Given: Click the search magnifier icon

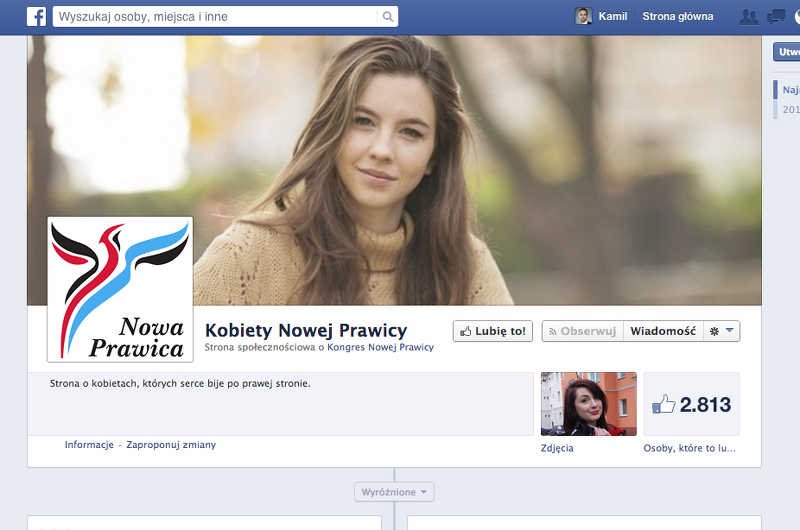Looking at the screenshot, I should pos(387,16).
